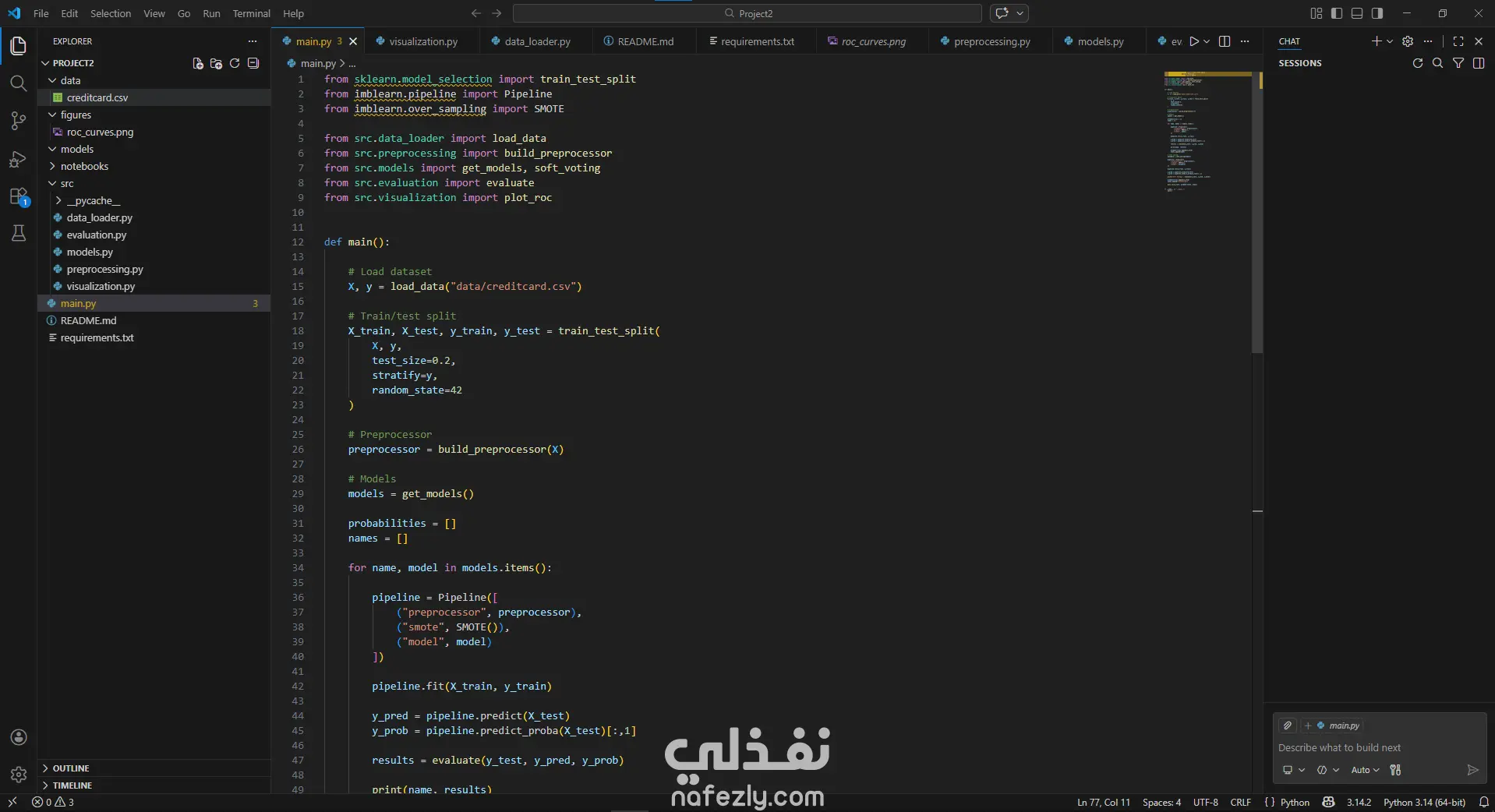1495x812 pixels.
Task: Toggle the bottom Panel visibility
Action: pyautogui.click(x=1357, y=13)
